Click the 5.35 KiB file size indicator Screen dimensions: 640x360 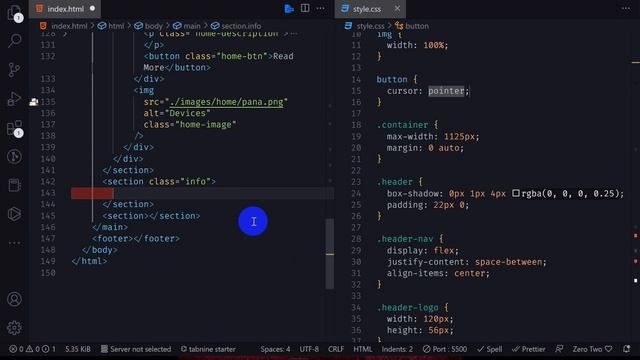click(78, 349)
